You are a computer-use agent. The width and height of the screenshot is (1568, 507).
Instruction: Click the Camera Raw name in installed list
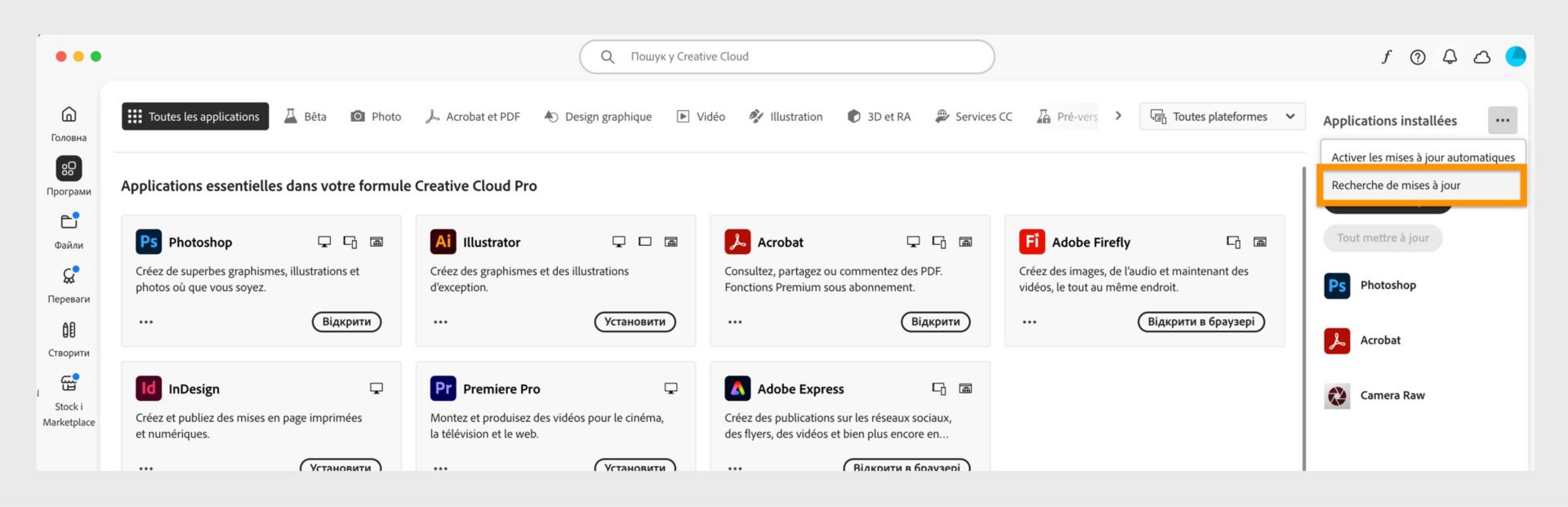coord(1392,396)
